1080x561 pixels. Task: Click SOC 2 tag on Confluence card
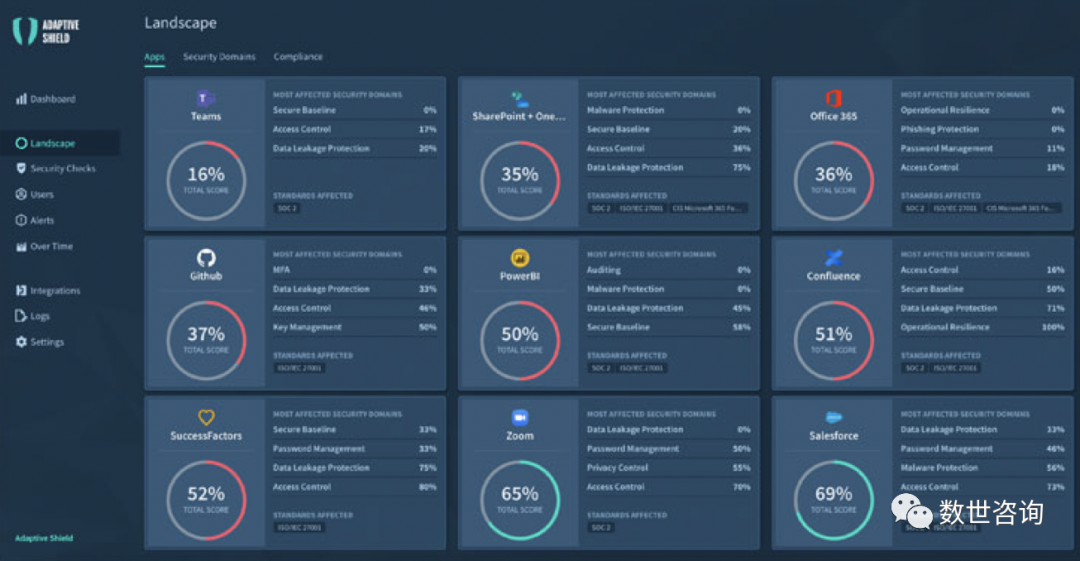coord(914,368)
